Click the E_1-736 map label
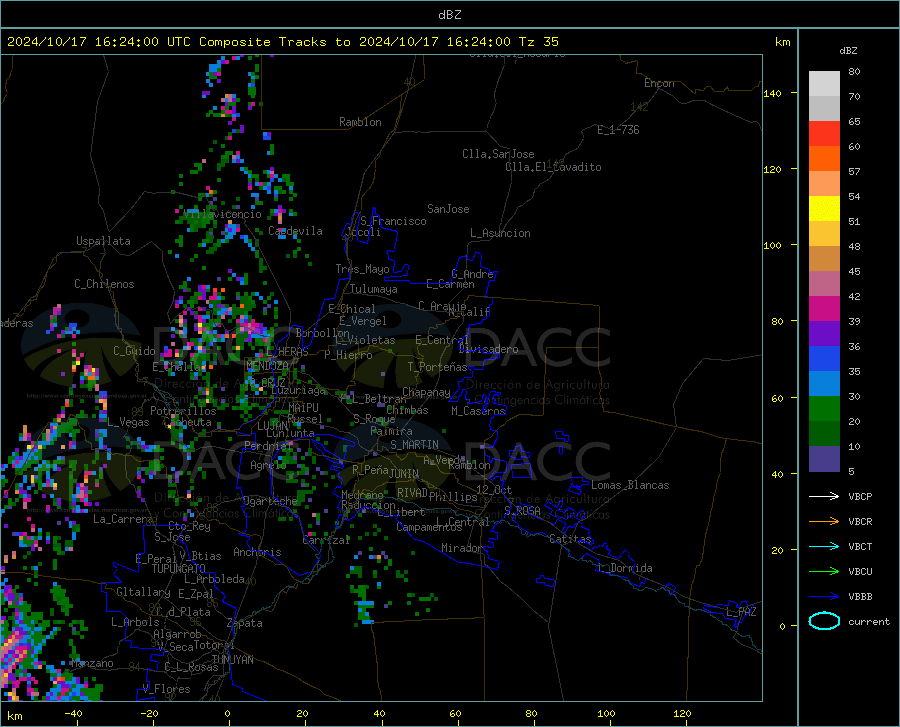The height and width of the screenshot is (727, 900). tap(618, 130)
